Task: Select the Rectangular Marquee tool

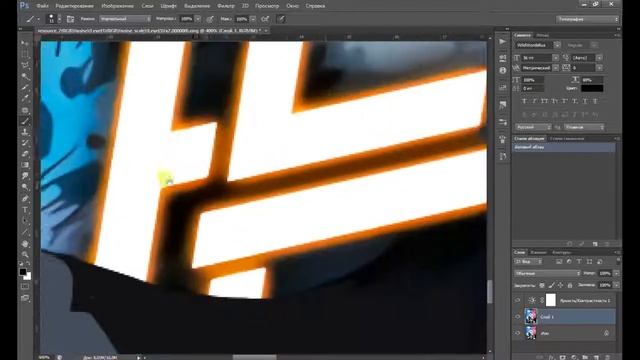Action: (x=25, y=54)
